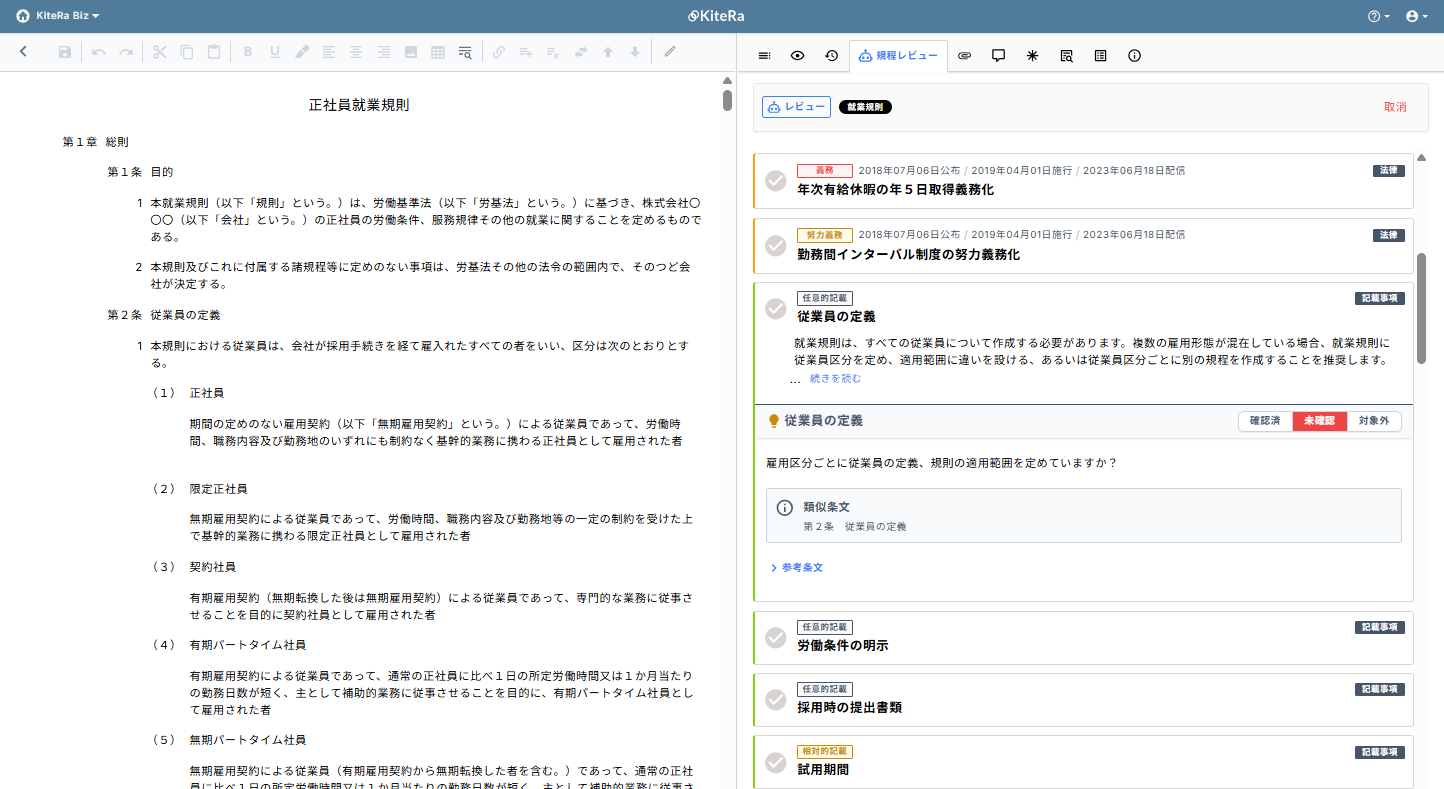Open the document search icon on the right panel
The width and height of the screenshot is (1444, 789).
[x=1066, y=56]
